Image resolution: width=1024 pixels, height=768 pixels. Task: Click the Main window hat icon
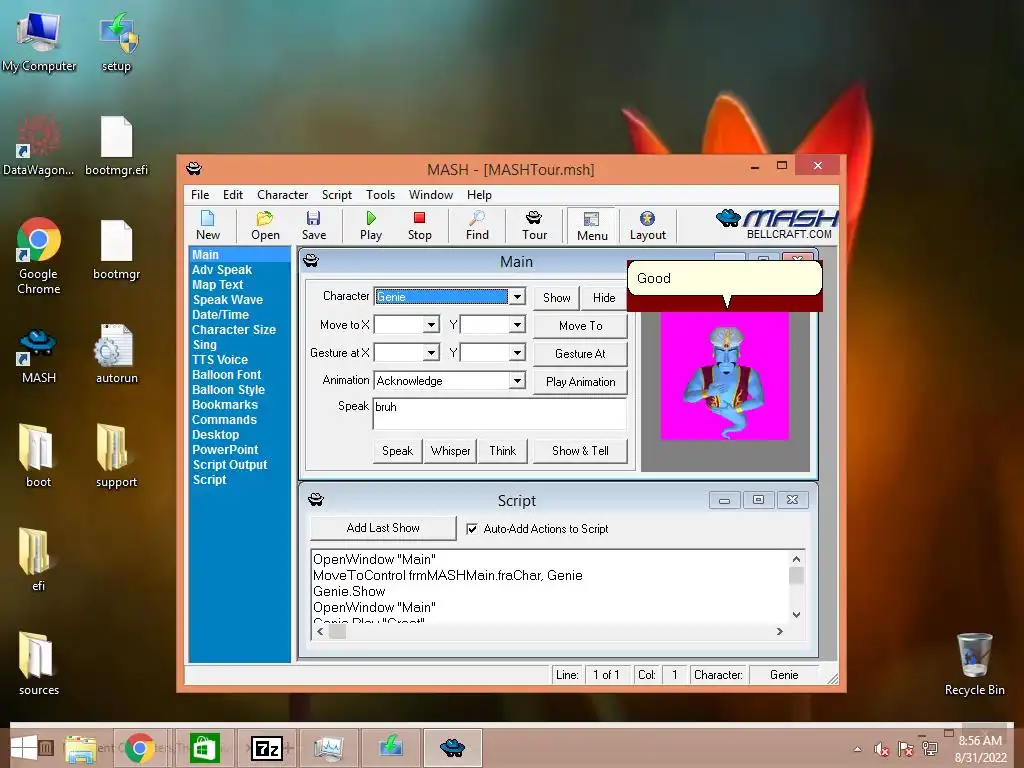pos(311,261)
